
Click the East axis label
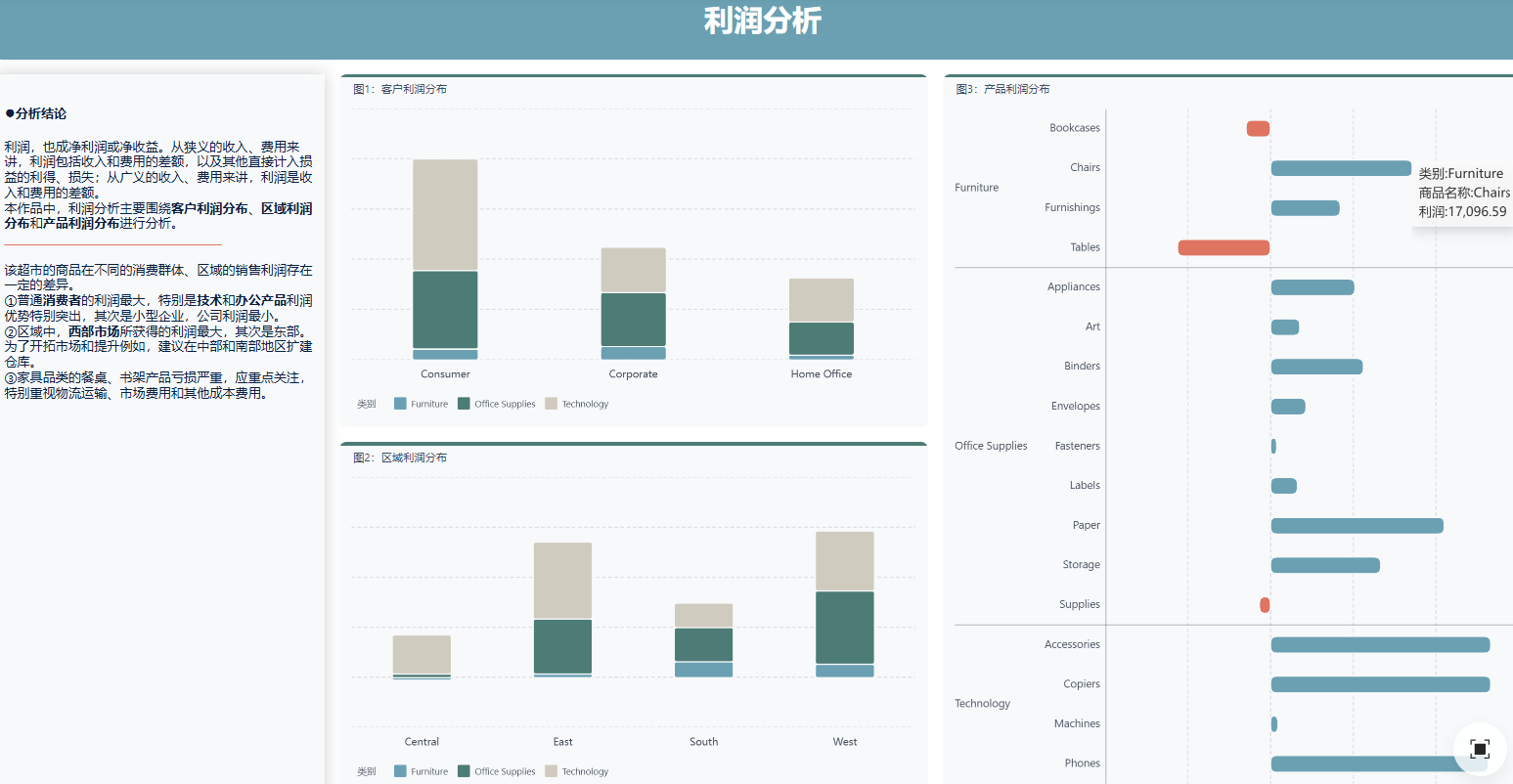(562, 742)
